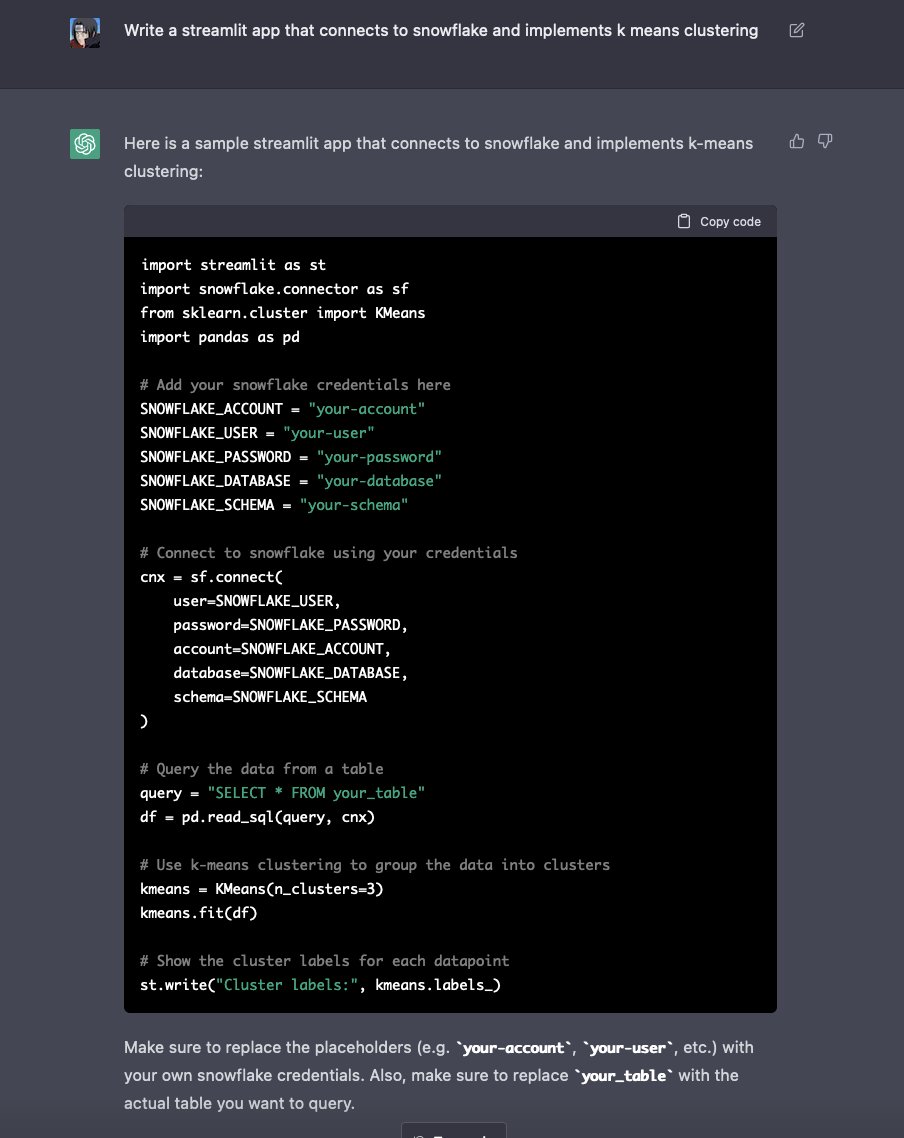904x1138 pixels.
Task: Click 'database=SNOWFLAKE_DATABASE,' argument line
Action: pos(290,672)
